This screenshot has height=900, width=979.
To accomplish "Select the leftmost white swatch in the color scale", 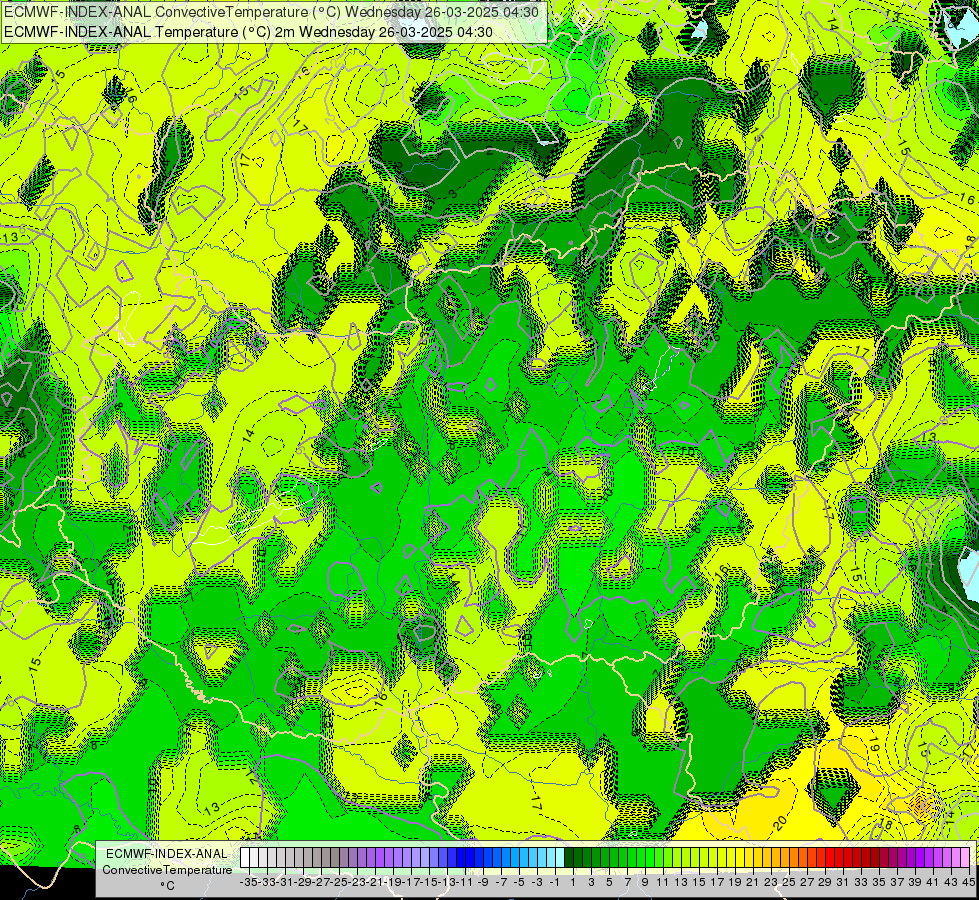I will pos(245,858).
